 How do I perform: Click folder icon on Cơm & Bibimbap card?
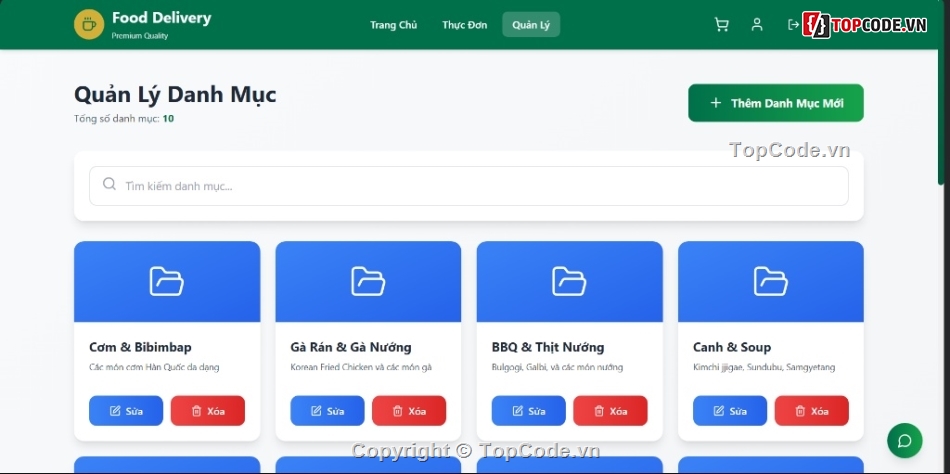click(166, 282)
